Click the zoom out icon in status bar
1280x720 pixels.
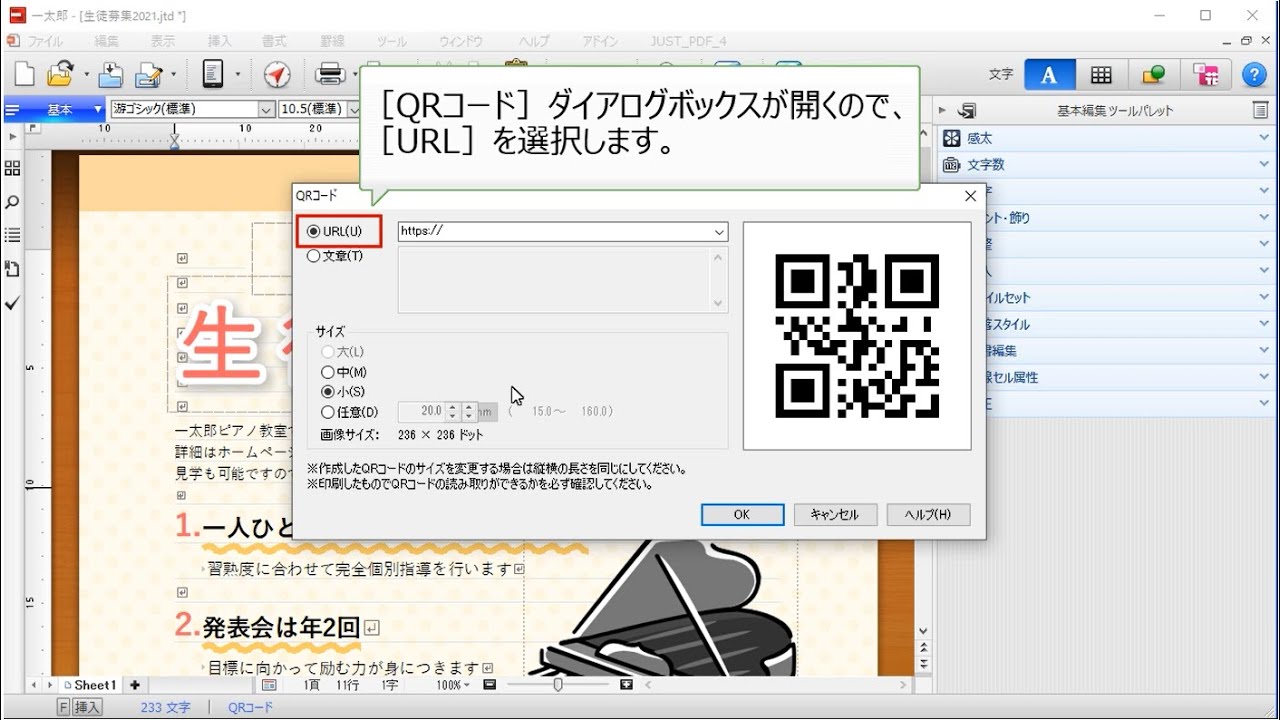click(489, 685)
